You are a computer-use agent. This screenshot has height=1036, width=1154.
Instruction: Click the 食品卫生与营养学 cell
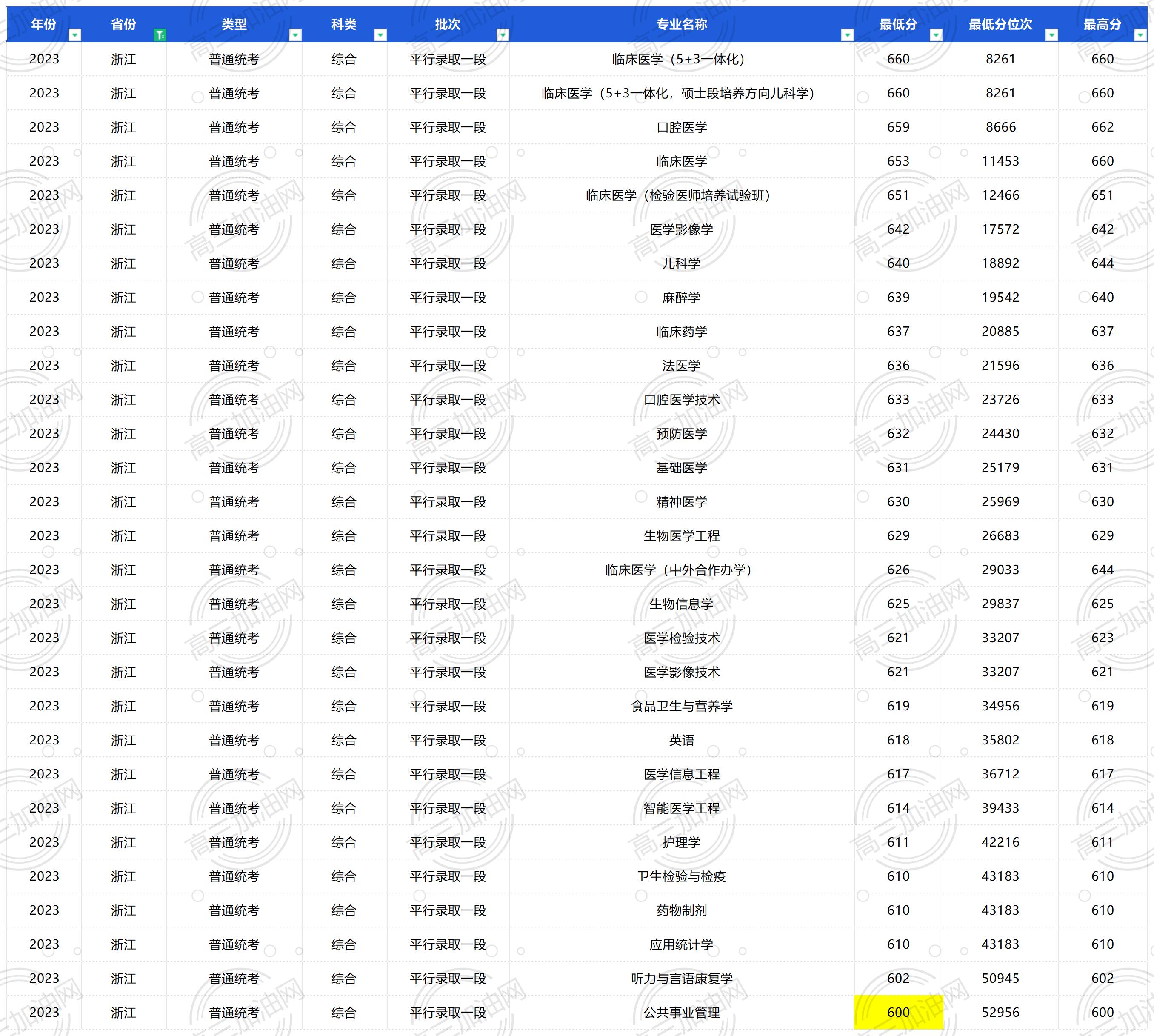[x=682, y=707]
